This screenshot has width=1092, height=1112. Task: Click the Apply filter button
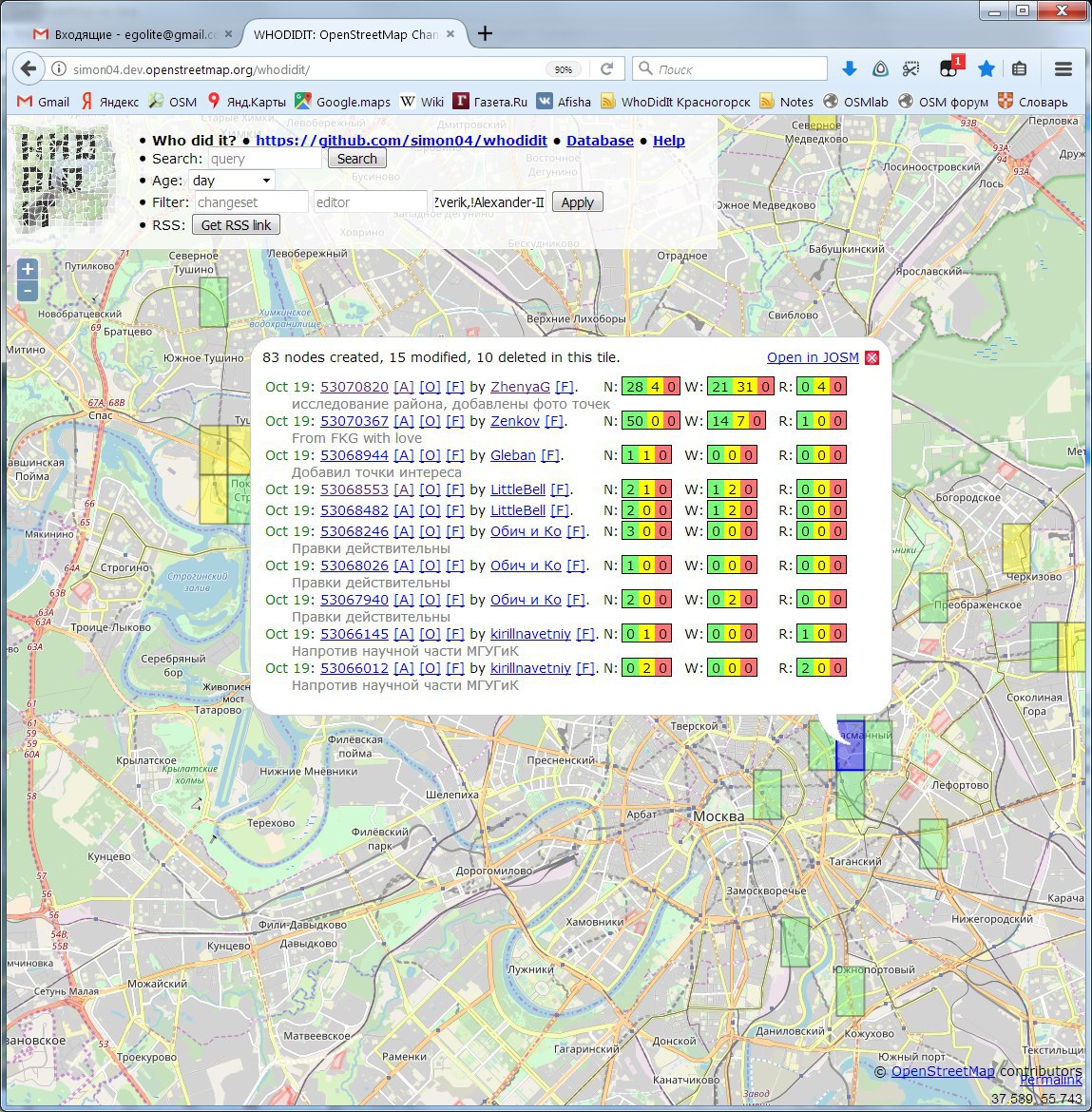click(577, 202)
